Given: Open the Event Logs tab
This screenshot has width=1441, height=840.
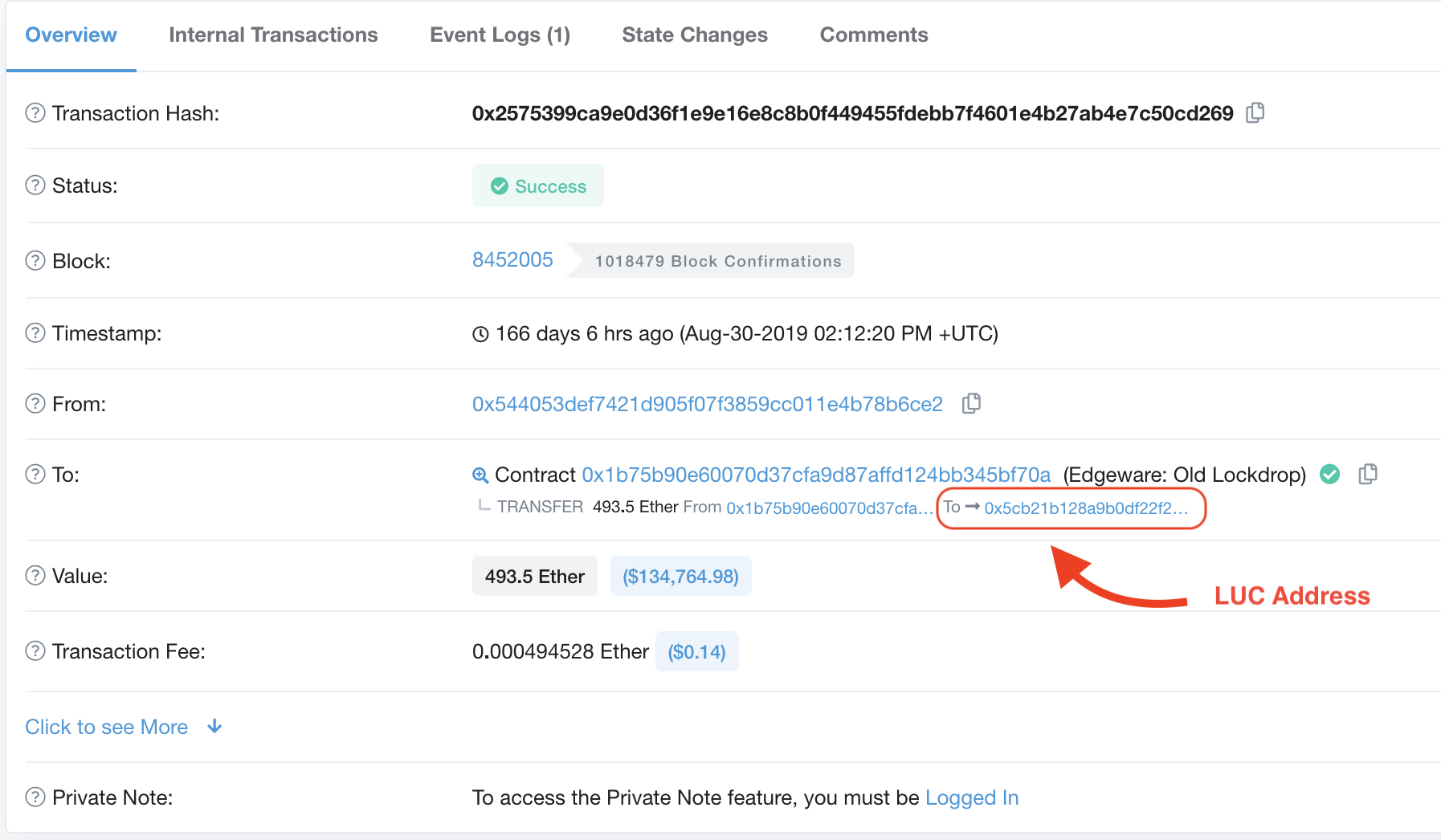Looking at the screenshot, I should 500,35.
